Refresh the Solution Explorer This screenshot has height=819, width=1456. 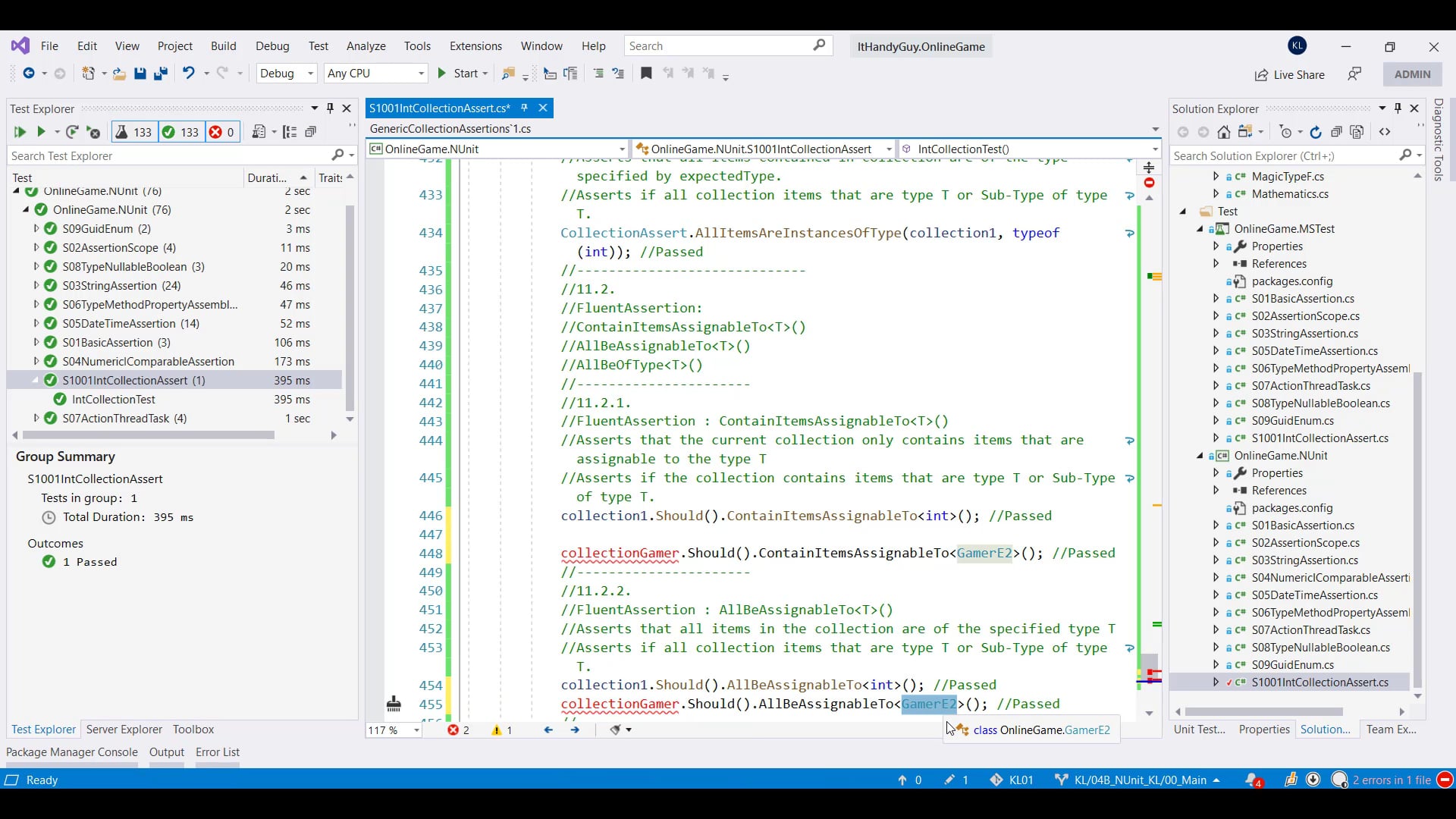tap(1315, 131)
